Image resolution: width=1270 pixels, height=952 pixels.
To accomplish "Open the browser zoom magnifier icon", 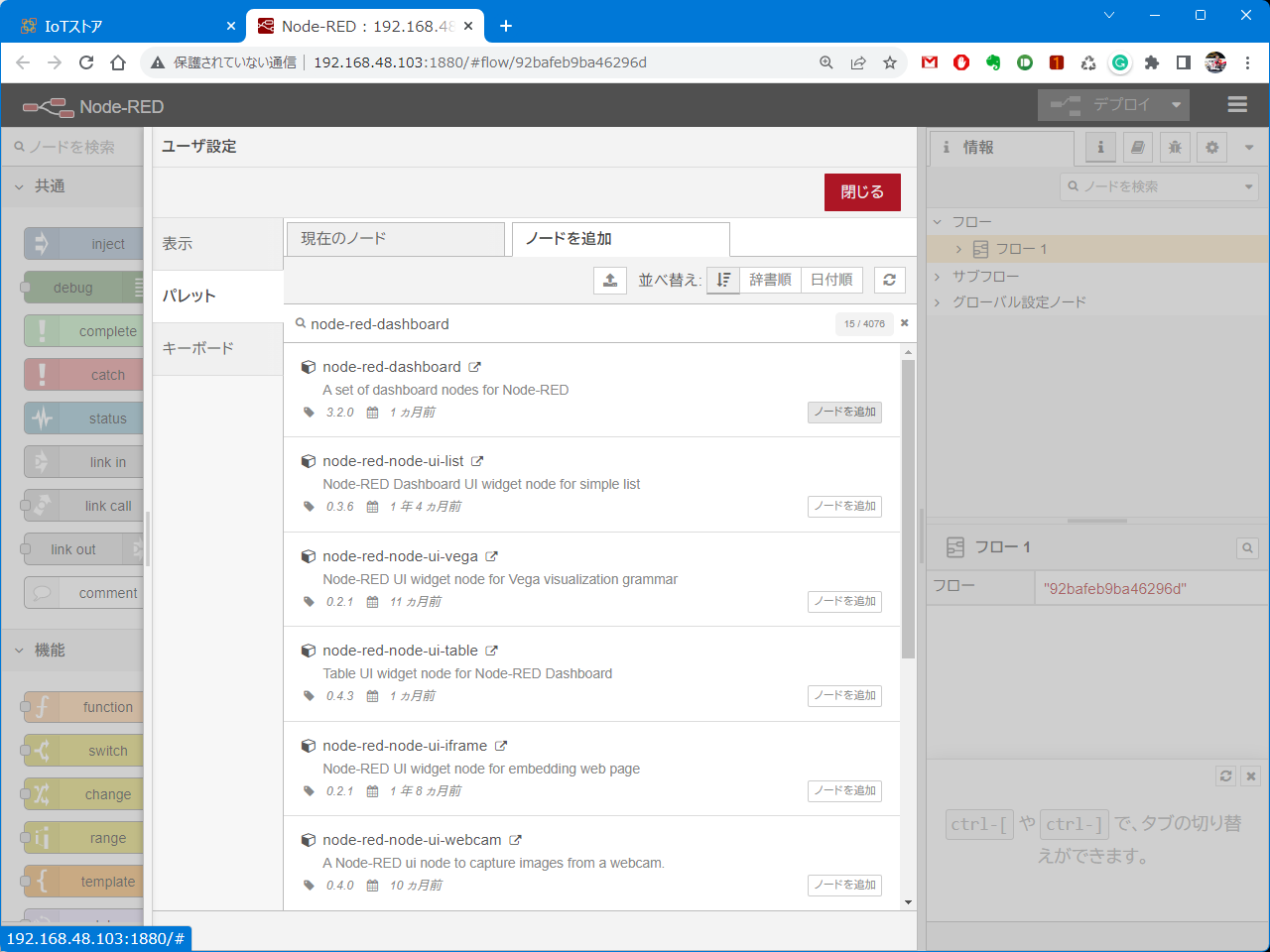I will 826,62.
